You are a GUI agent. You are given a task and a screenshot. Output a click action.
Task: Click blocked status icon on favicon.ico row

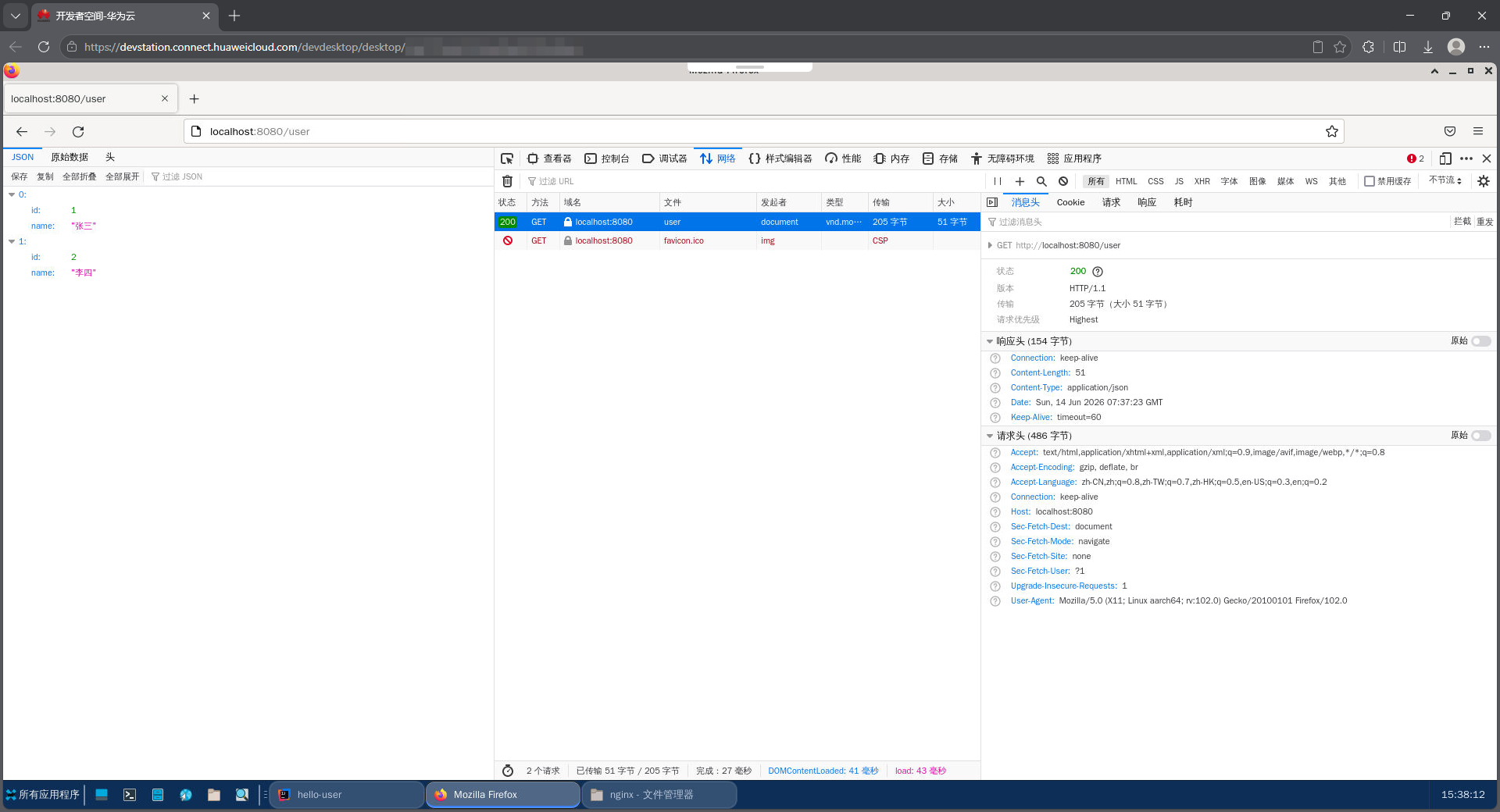tap(508, 240)
